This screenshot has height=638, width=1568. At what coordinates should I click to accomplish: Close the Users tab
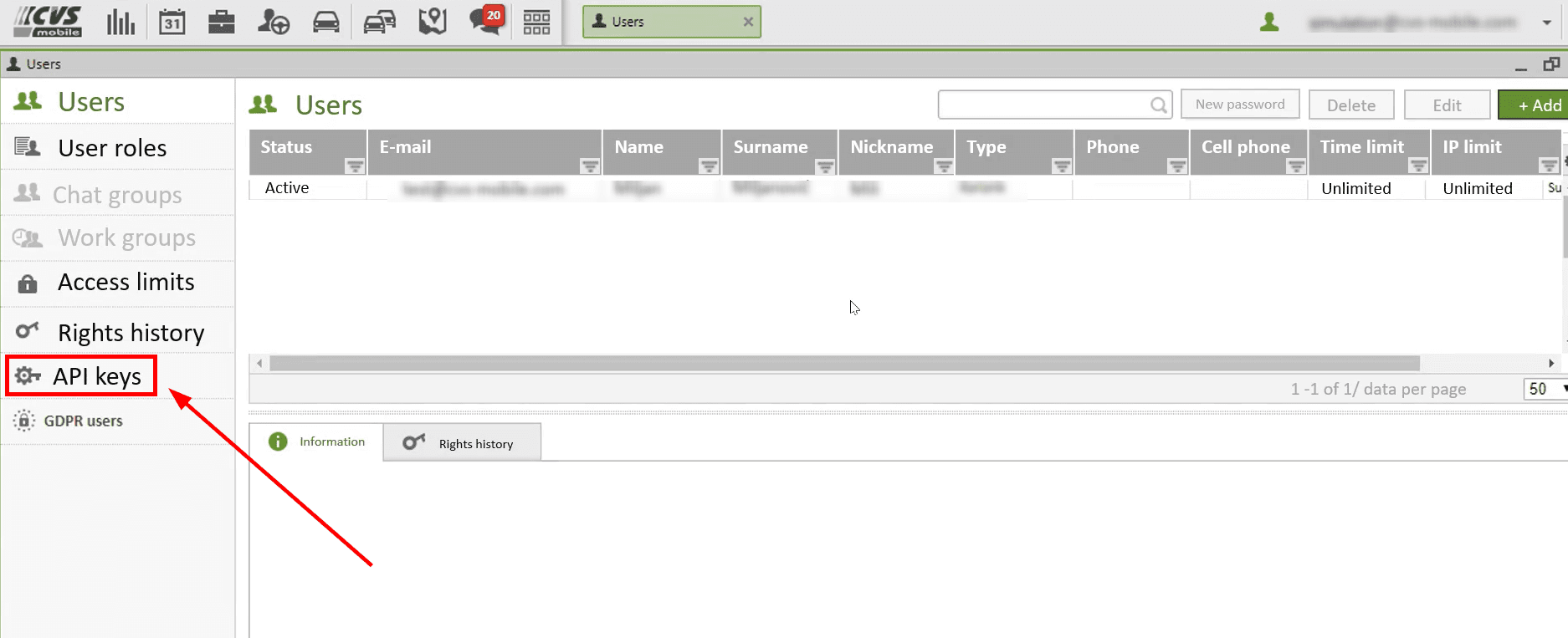[748, 22]
